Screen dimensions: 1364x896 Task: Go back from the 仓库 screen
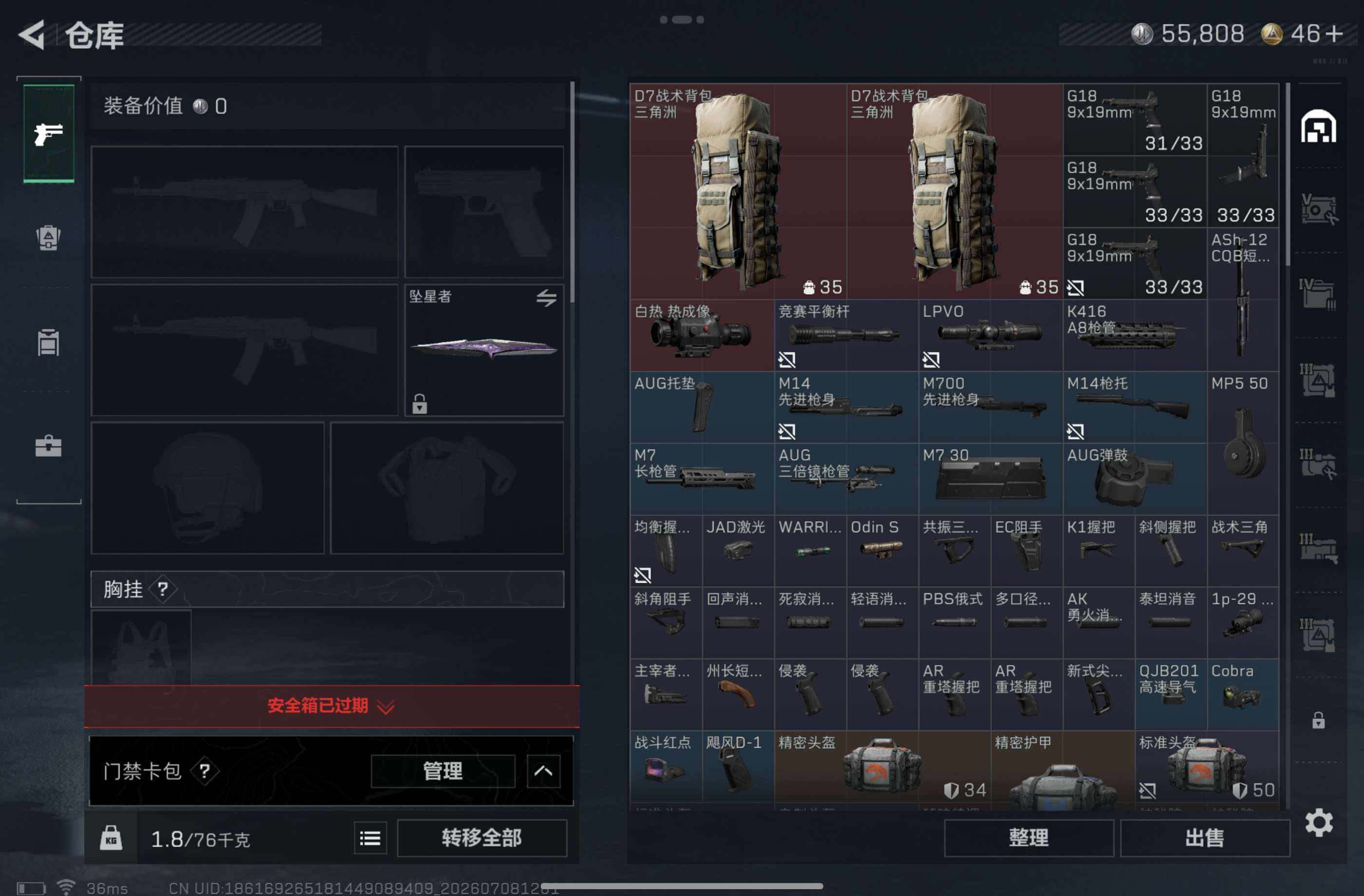(32, 35)
